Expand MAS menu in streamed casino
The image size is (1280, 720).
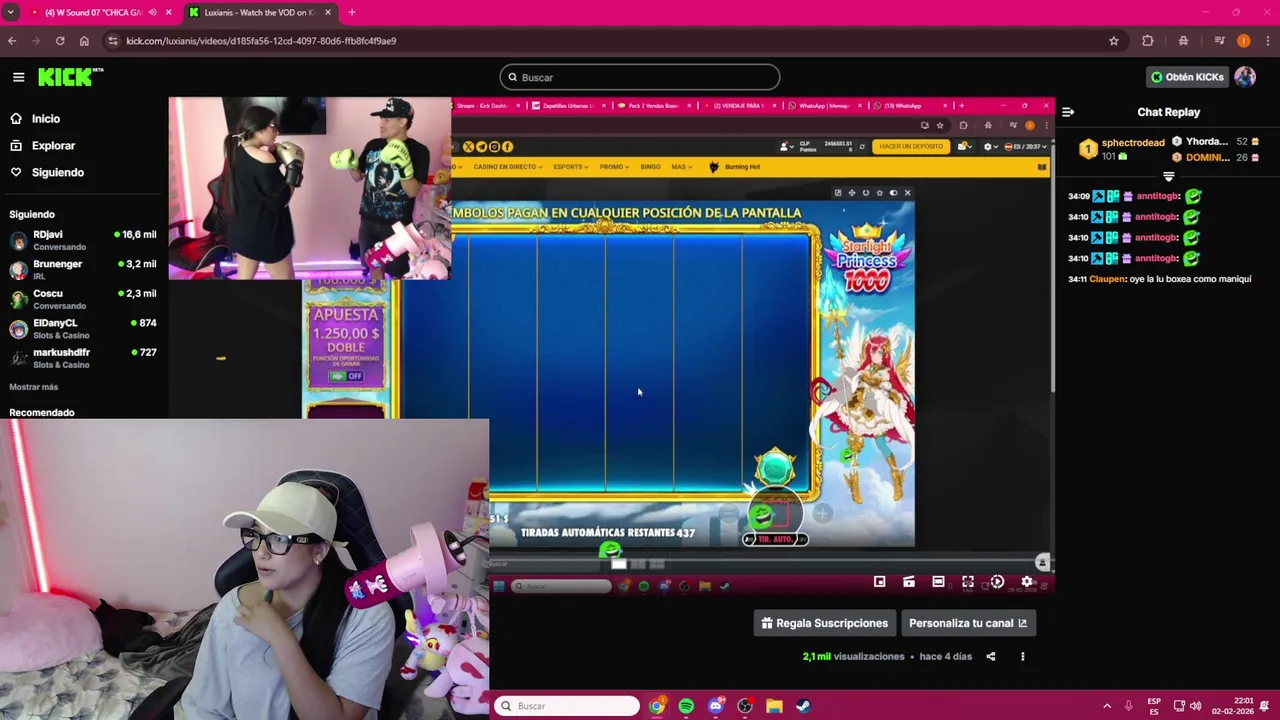(681, 167)
